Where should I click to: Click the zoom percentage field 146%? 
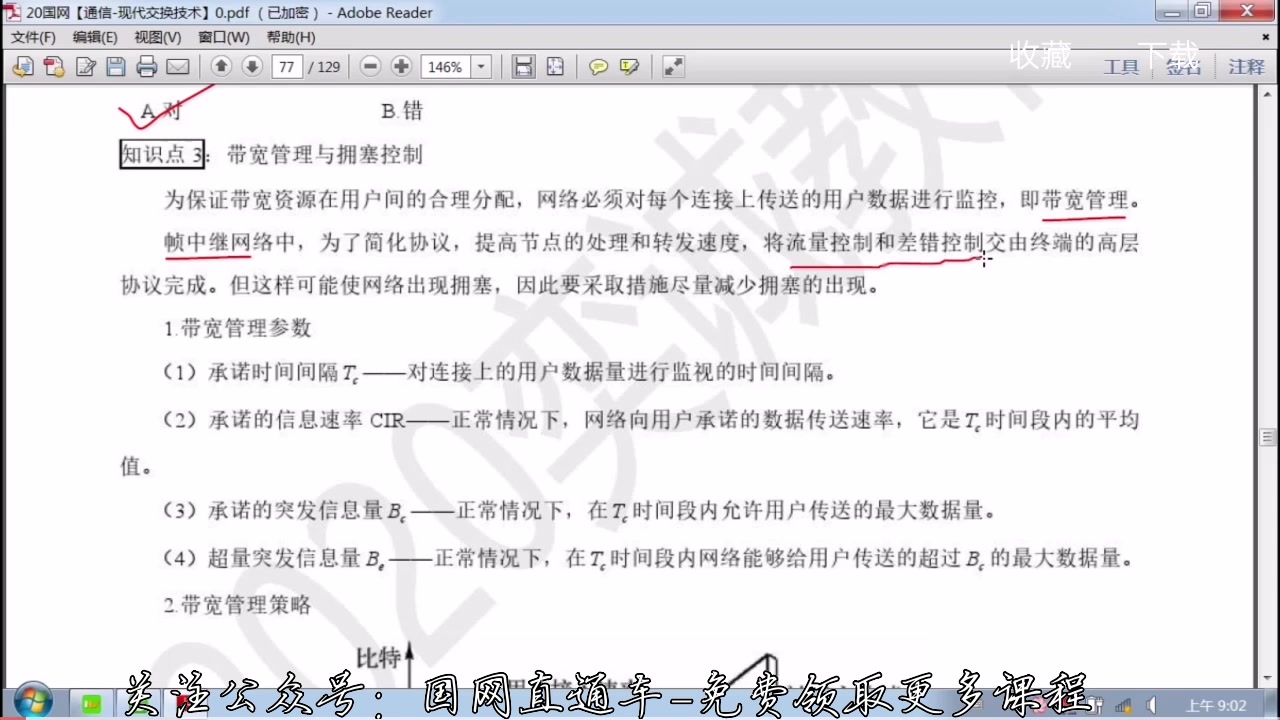click(x=446, y=67)
